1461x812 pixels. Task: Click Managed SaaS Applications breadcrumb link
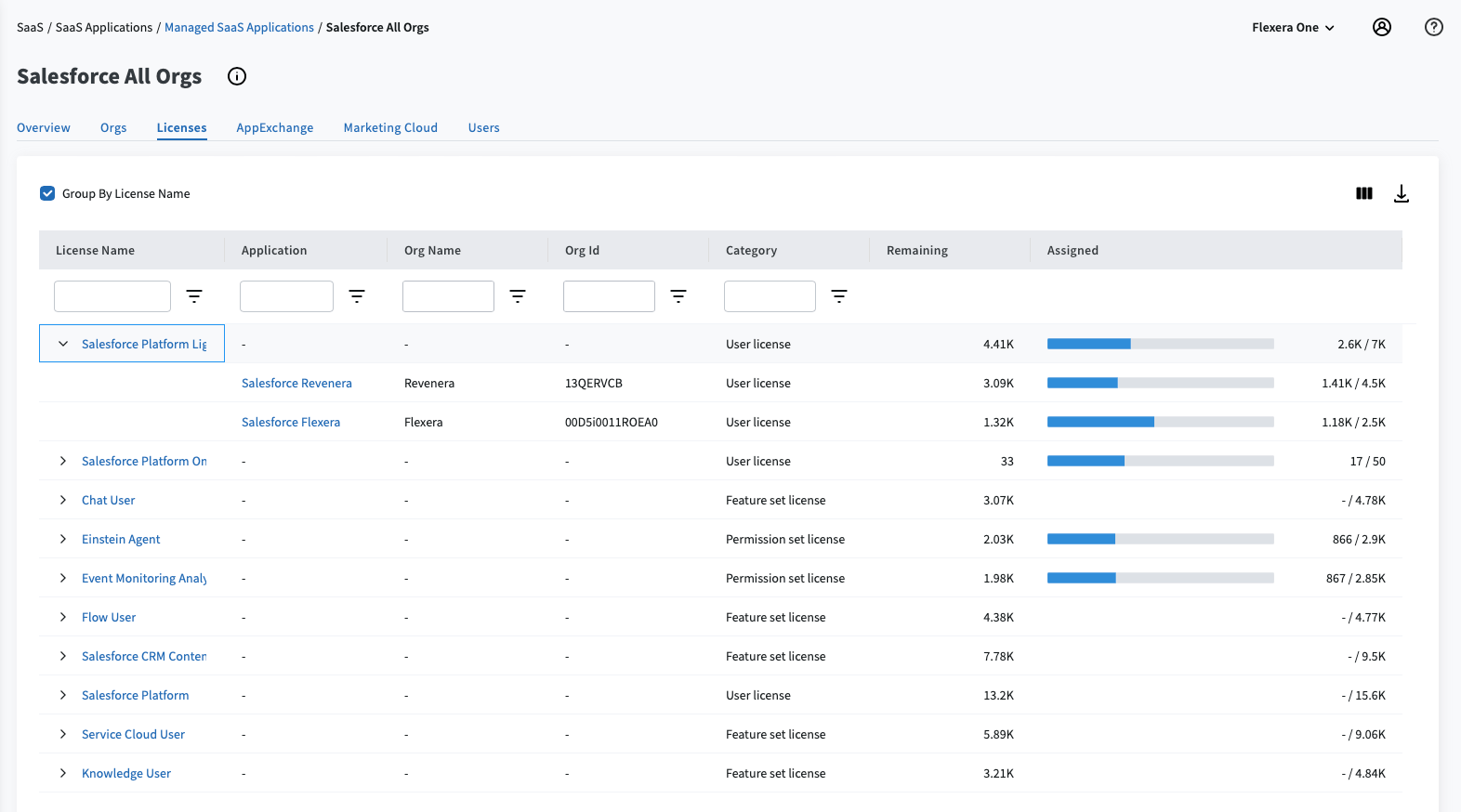click(239, 28)
